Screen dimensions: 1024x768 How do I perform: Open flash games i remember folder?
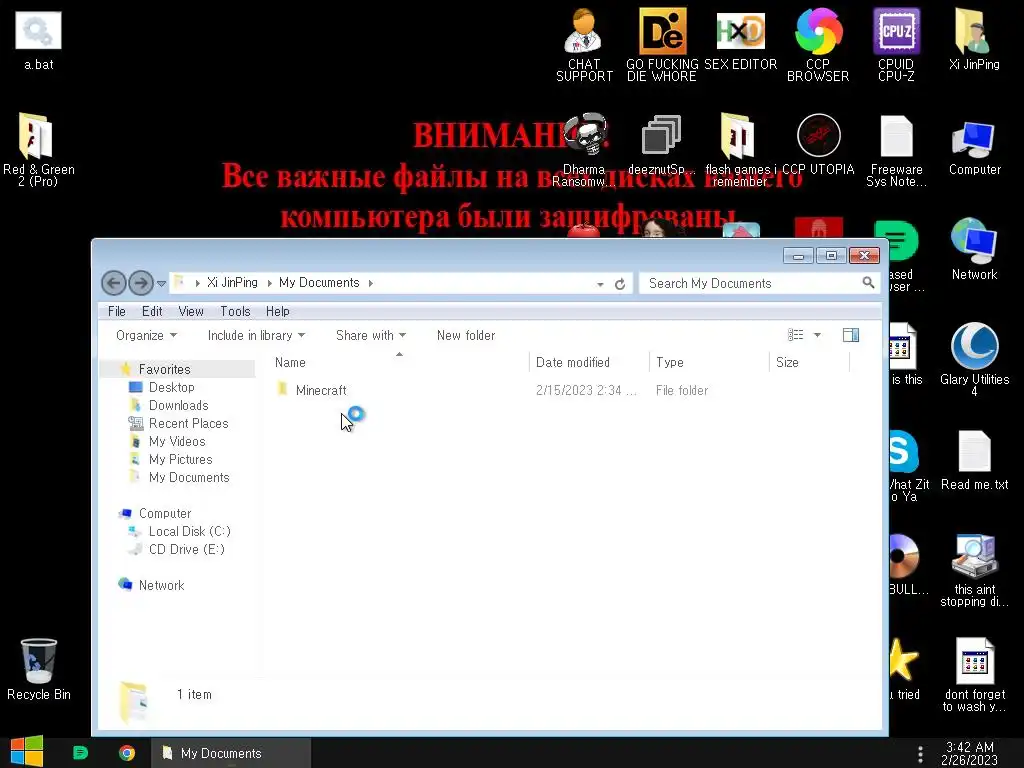point(740,150)
